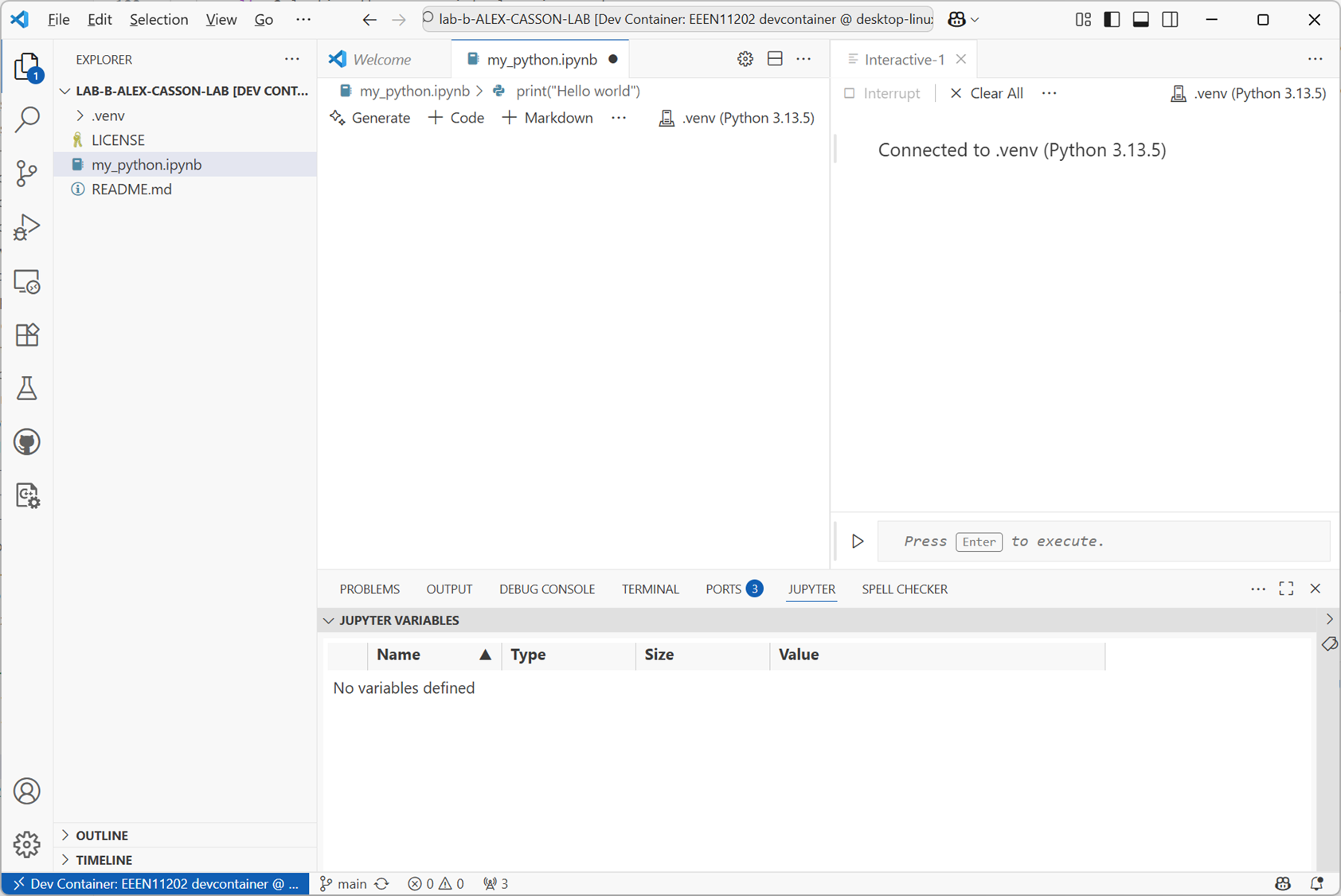Open Remote Explorer view
1341x896 pixels.
coord(27,282)
